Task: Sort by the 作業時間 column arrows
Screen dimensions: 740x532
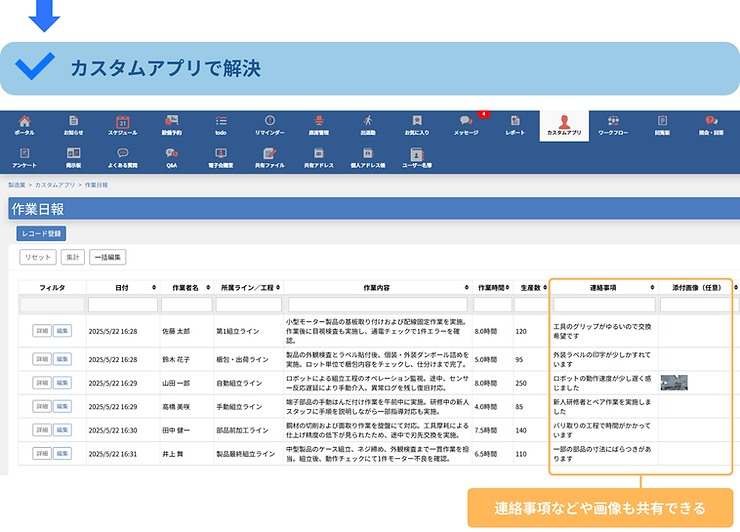Action: pos(505,287)
